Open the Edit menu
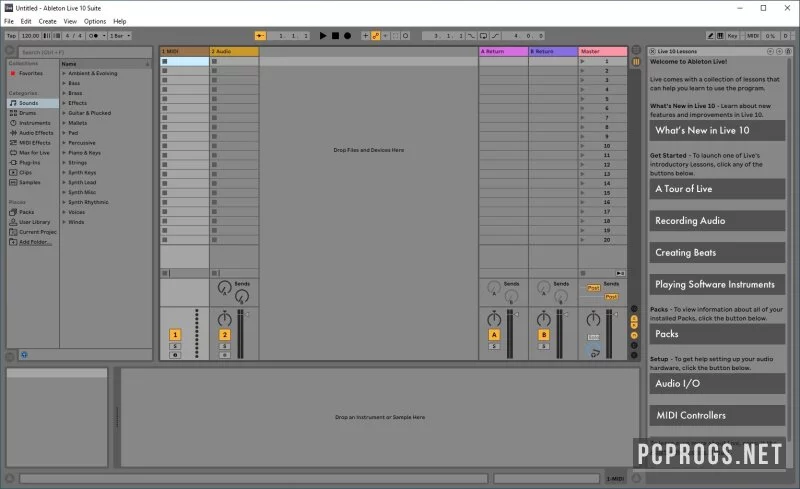This screenshot has width=800, height=489. click(x=26, y=21)
